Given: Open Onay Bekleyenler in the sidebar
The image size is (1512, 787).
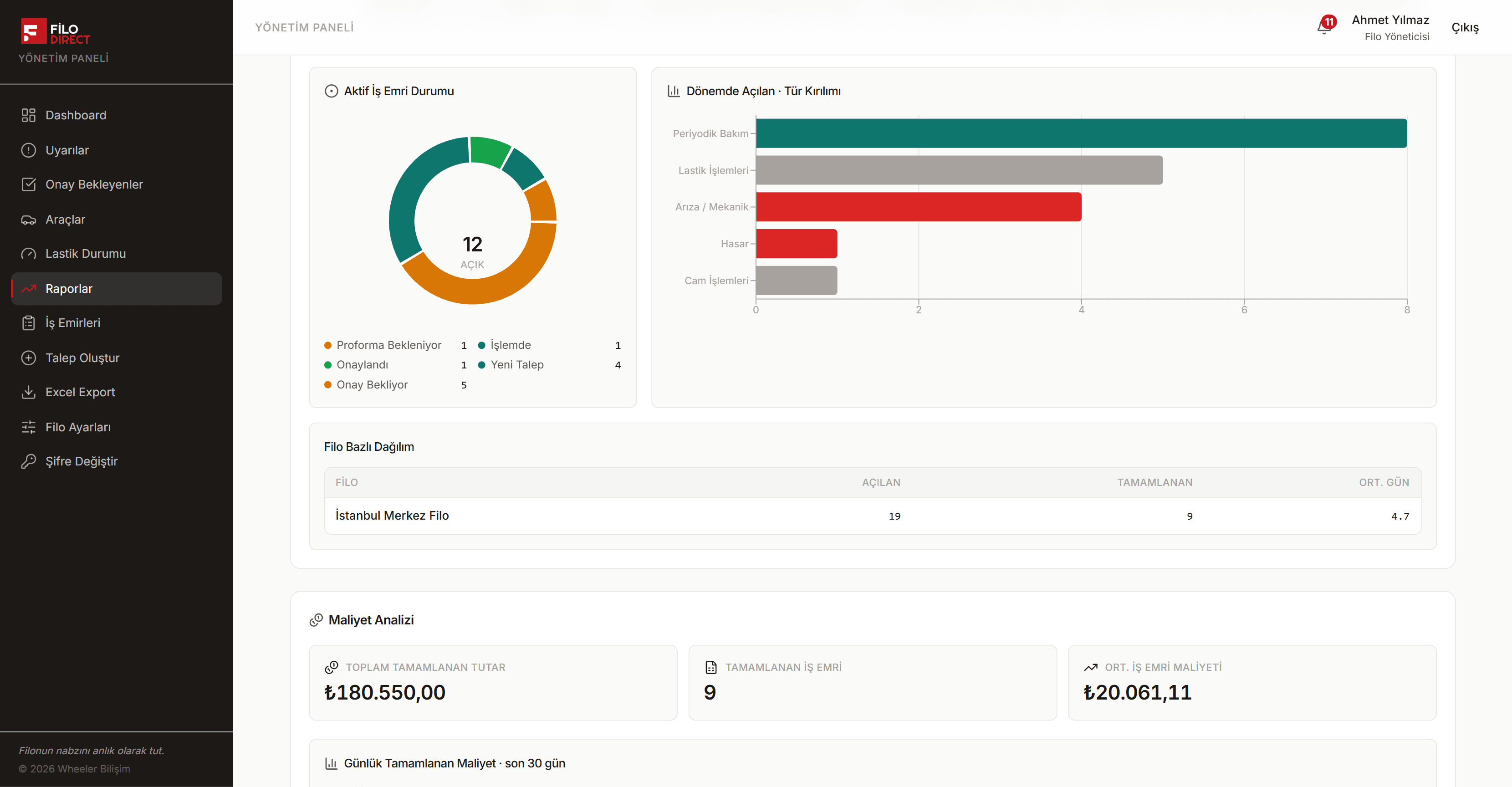Looking at the screenshot, I should pos(116,184).
